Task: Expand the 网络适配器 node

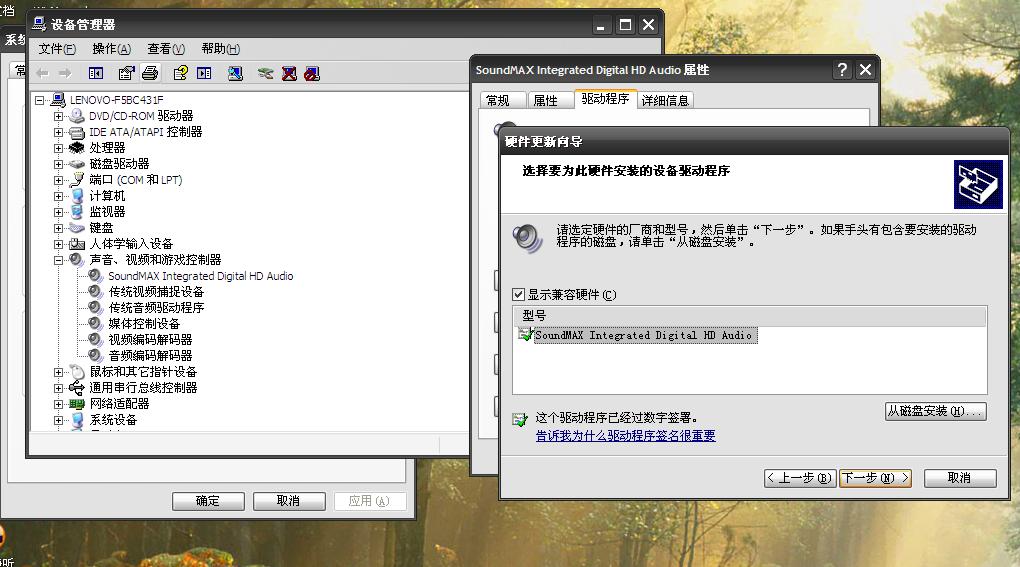Action: pos(59,404)
